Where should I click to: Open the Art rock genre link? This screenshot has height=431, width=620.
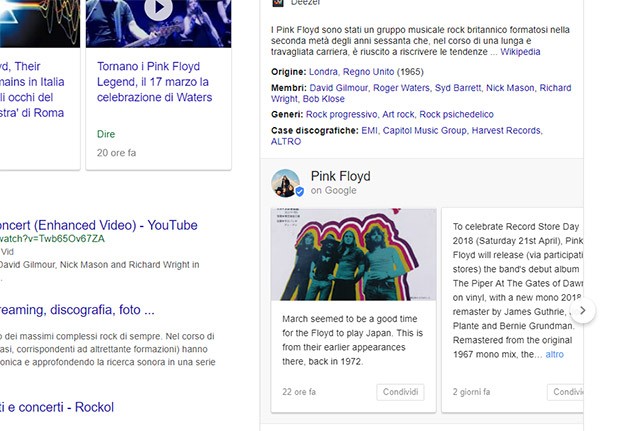click(x=398, y=115)
